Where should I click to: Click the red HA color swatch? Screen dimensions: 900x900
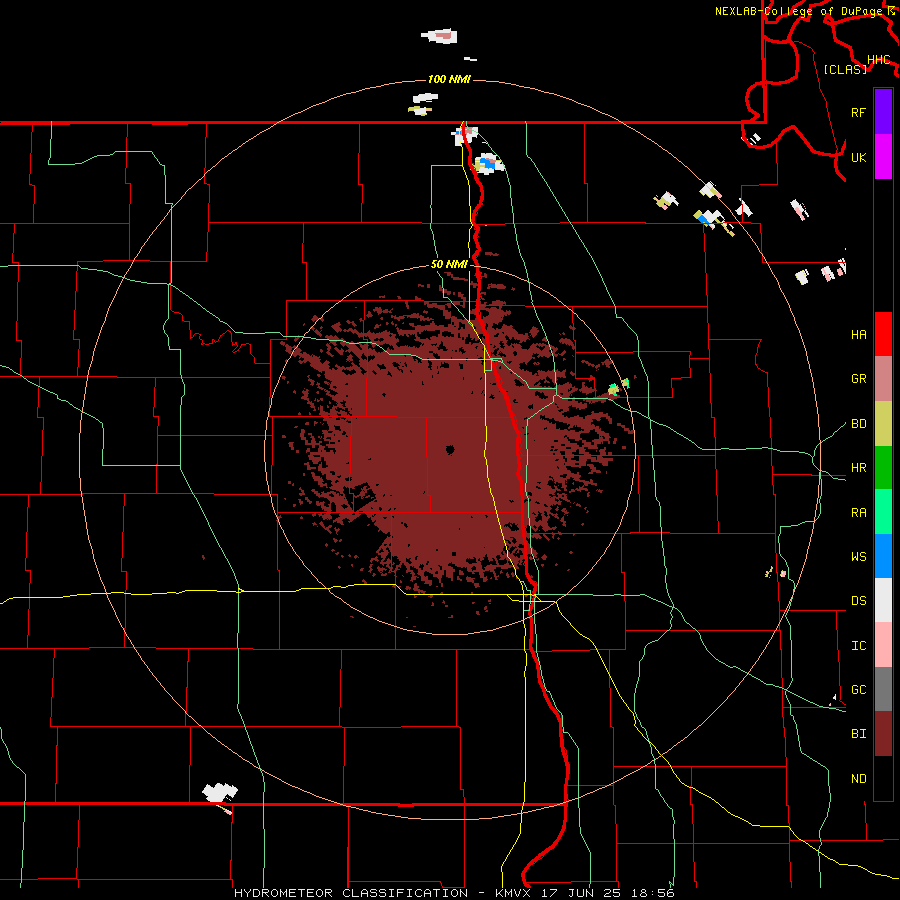(x=883, y=334)
